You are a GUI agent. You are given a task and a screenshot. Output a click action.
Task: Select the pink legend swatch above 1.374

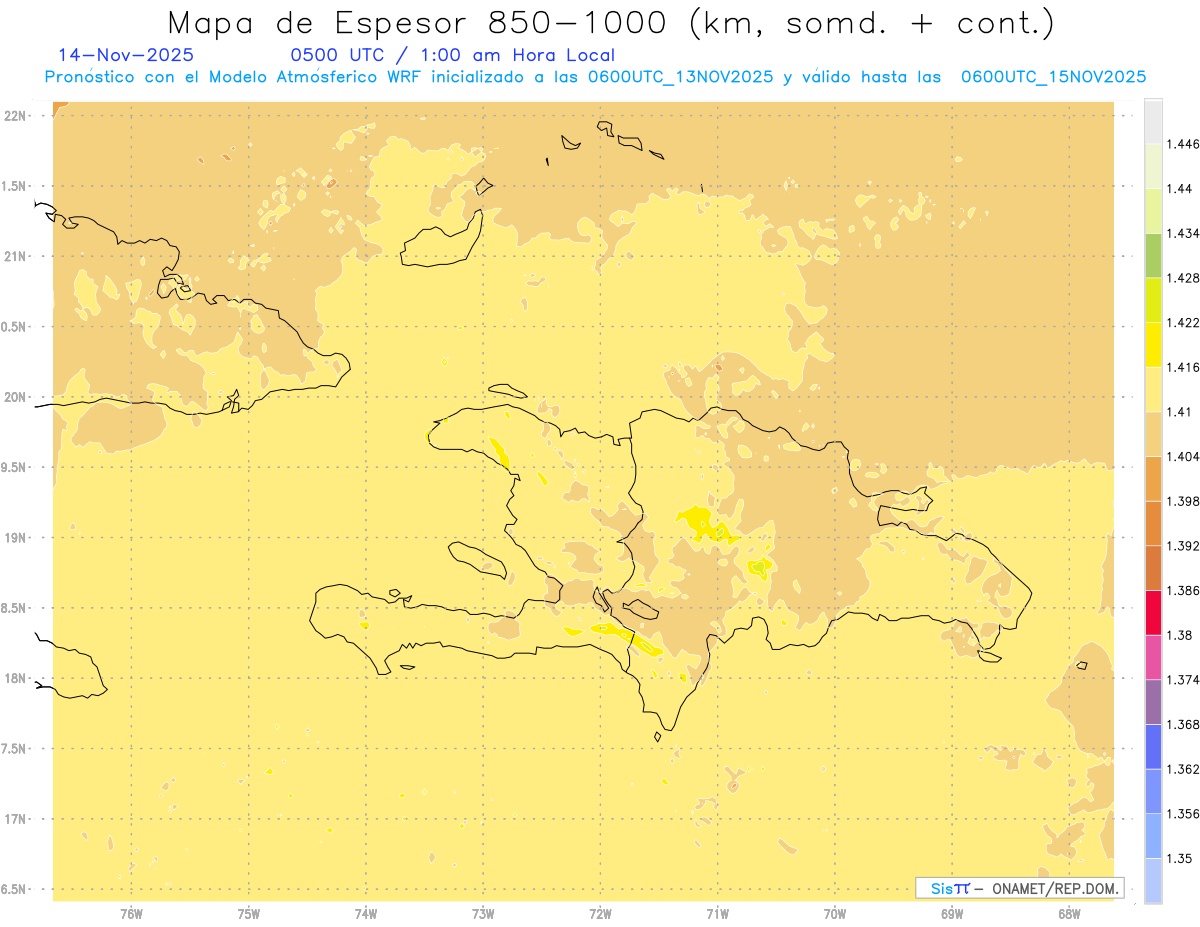click(x=1153, y=657)
